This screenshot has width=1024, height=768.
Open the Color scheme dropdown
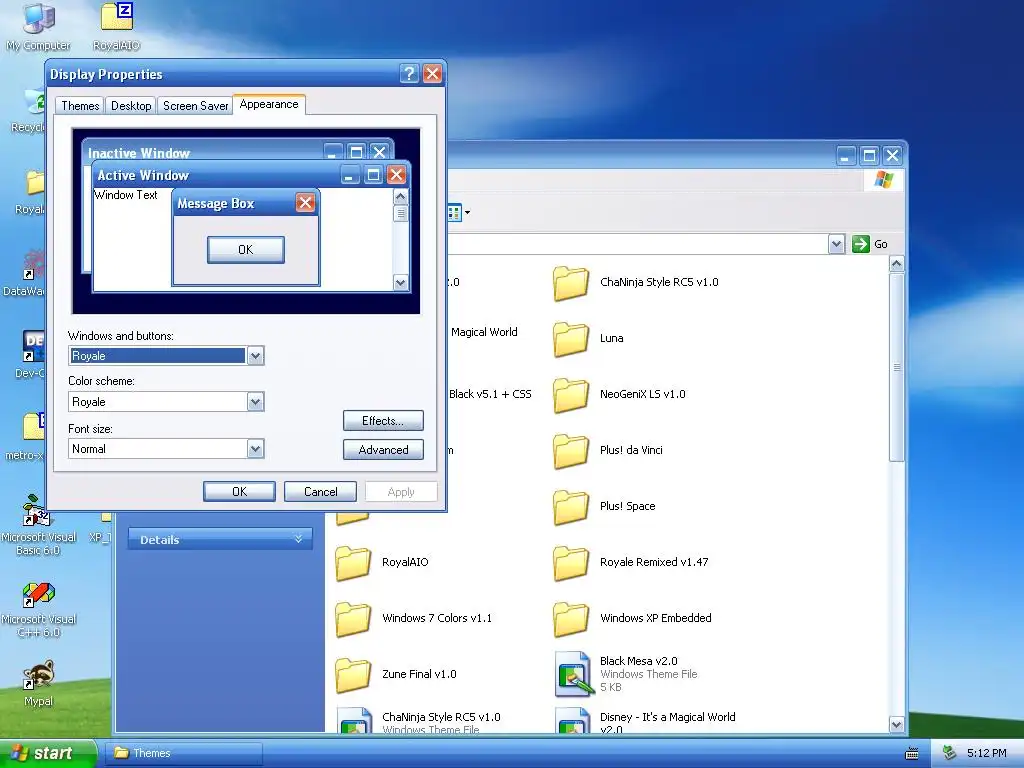(255, 402)
